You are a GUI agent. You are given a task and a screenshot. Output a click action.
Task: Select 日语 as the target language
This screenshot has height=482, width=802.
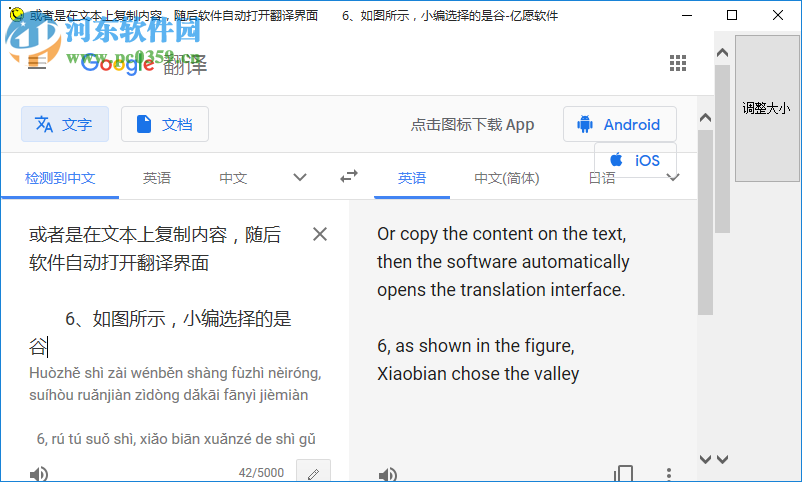coord(602,179)
